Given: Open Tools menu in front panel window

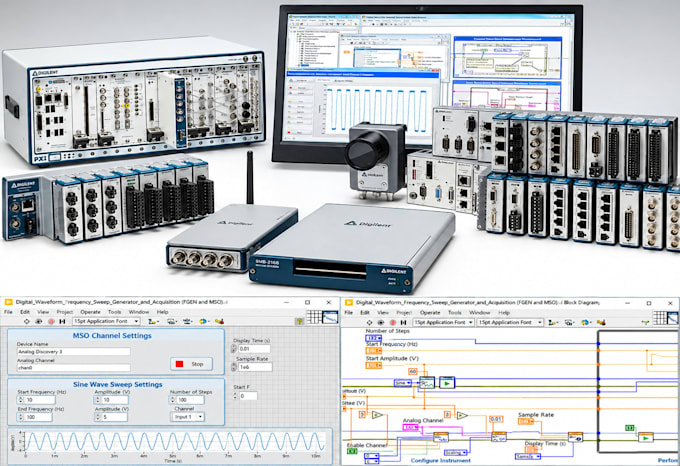Looking at the screenshot, I should click(x=114, y=312).
